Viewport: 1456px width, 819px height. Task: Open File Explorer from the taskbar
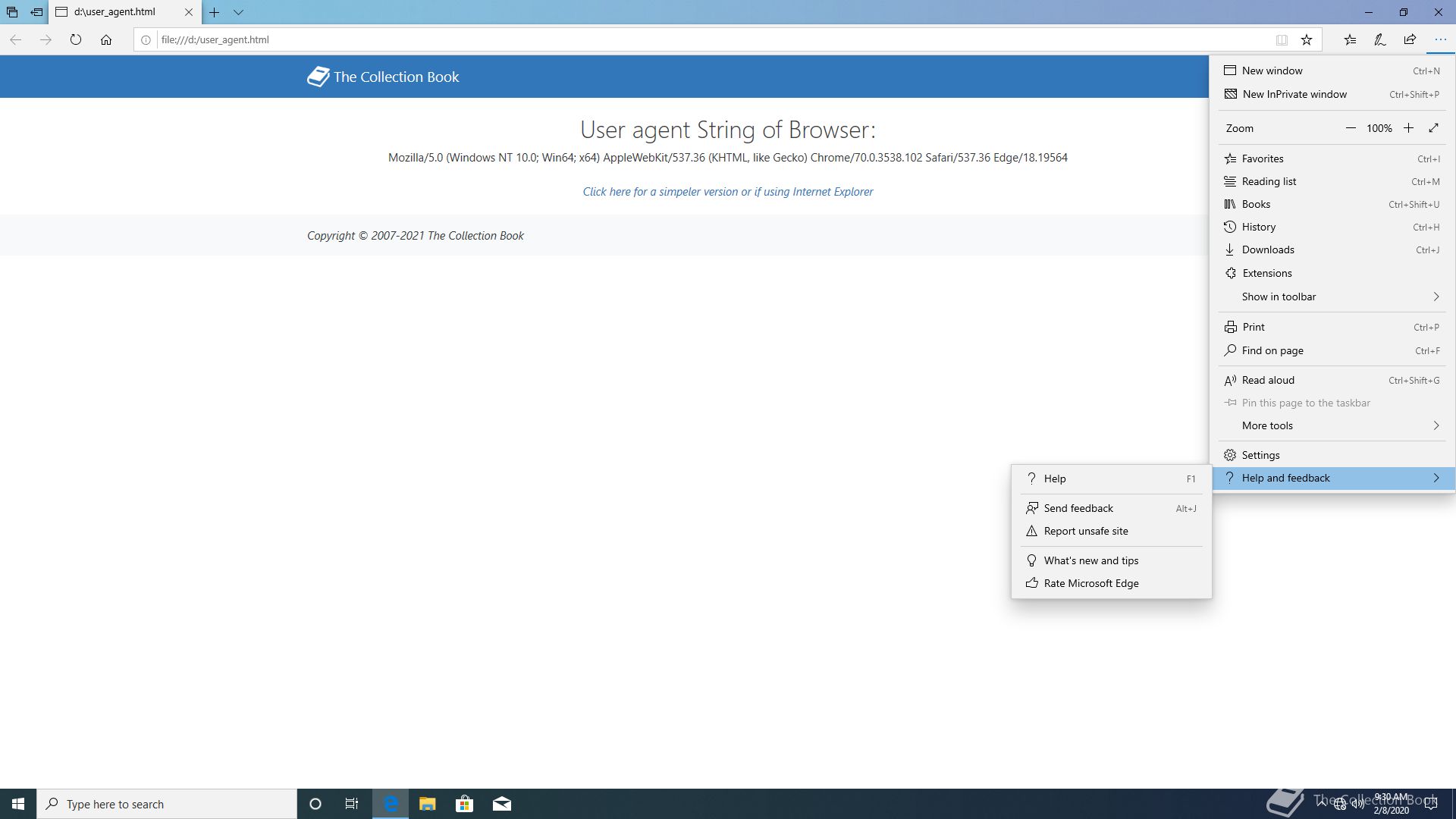[x=427, y=804]
